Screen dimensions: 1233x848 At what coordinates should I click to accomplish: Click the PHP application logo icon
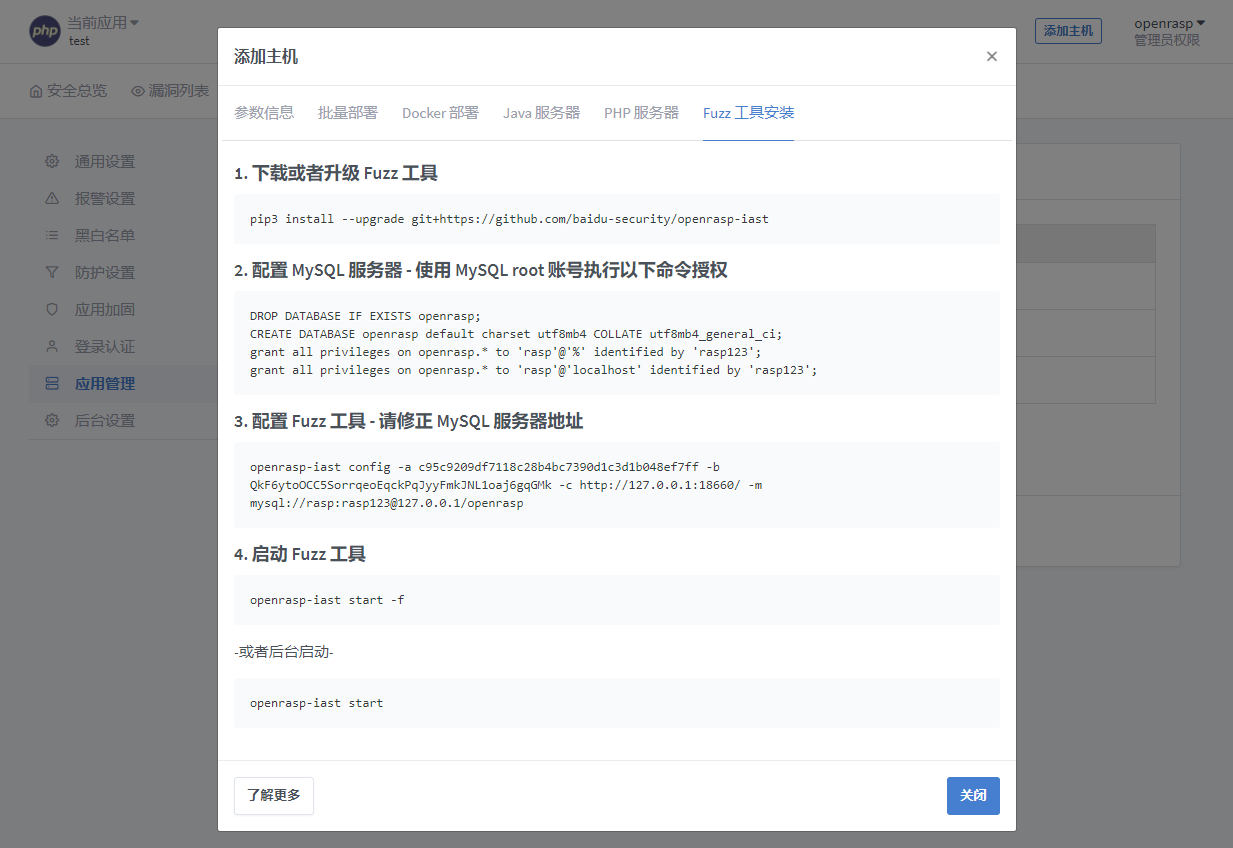pos(45,31)
